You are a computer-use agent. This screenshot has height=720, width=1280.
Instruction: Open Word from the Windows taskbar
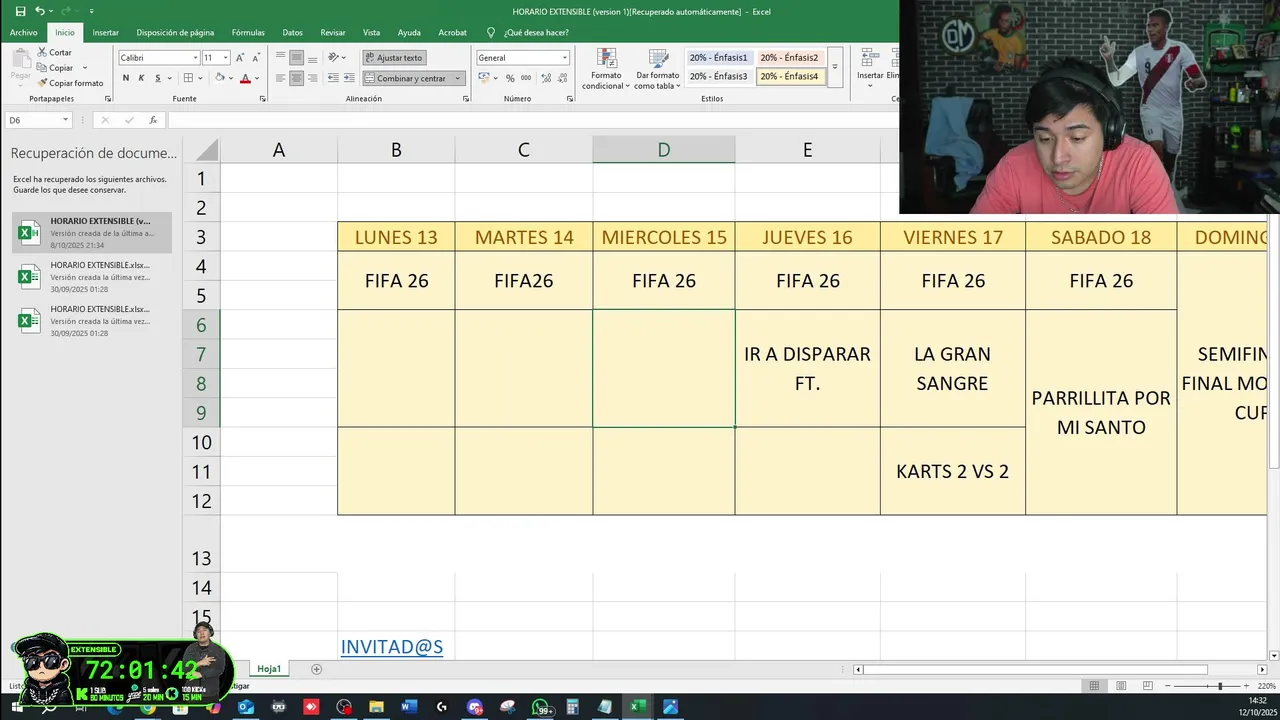point(408,707)
